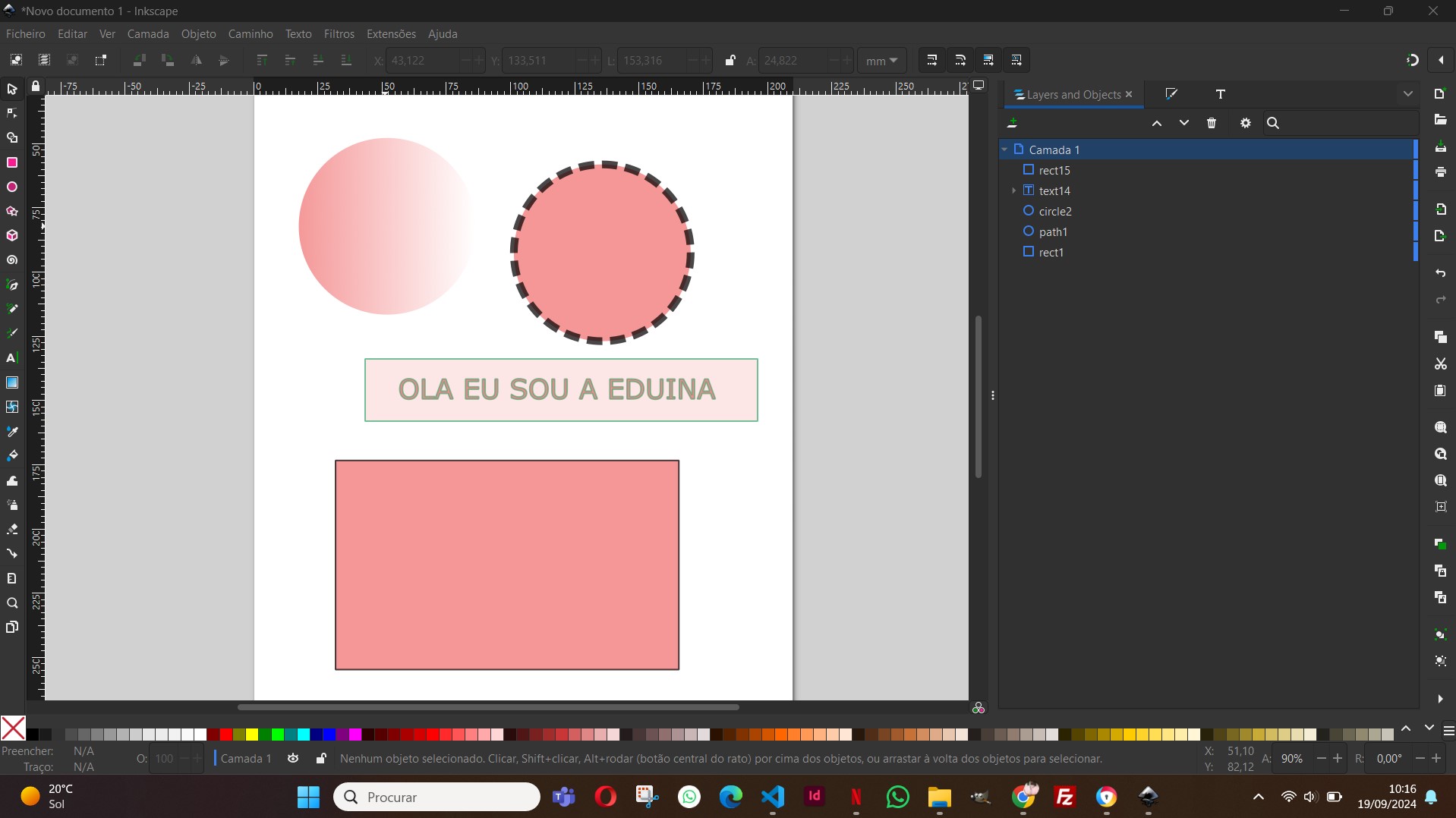Open the dock panels chevron menu
This screenshot has height=818, width=1456.
[1408, 94]
